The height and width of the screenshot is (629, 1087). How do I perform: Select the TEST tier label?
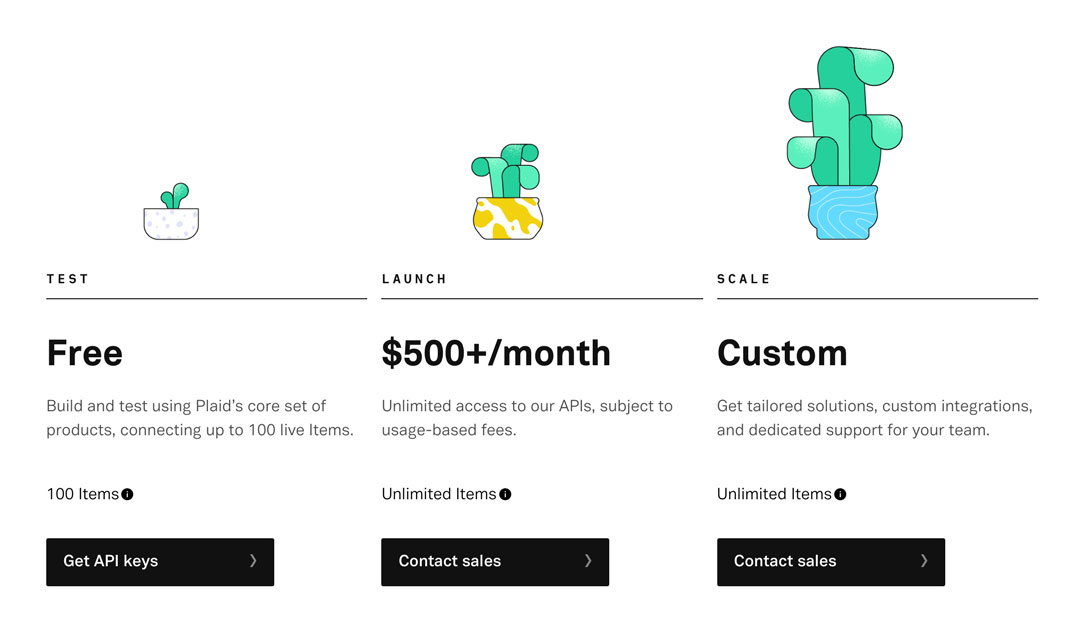point(68,279)
